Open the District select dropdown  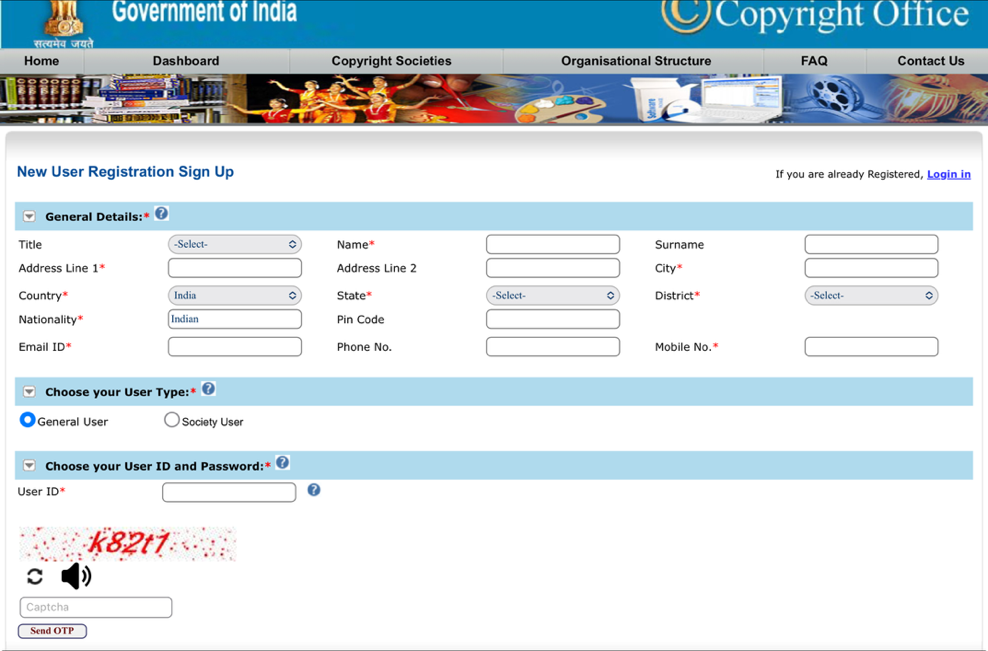click(x=871, y=295)
